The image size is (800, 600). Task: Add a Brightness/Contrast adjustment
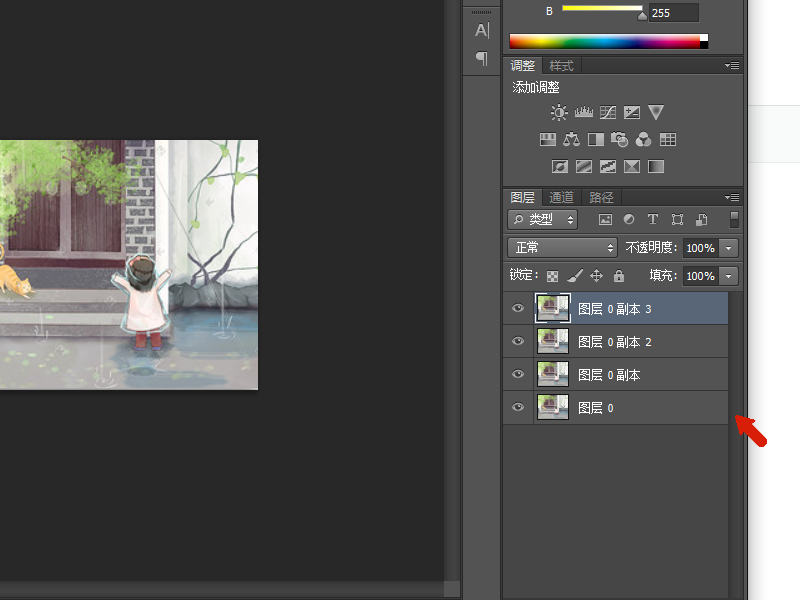tap(559, 112)
